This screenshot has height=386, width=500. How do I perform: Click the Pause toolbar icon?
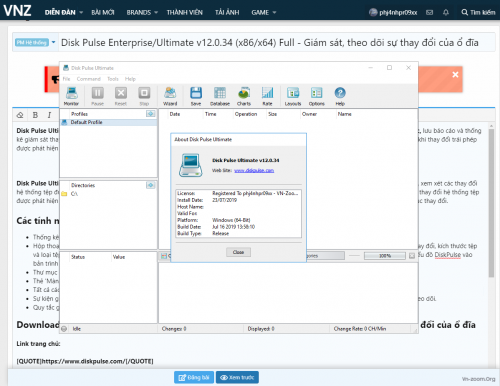[97, 96]
